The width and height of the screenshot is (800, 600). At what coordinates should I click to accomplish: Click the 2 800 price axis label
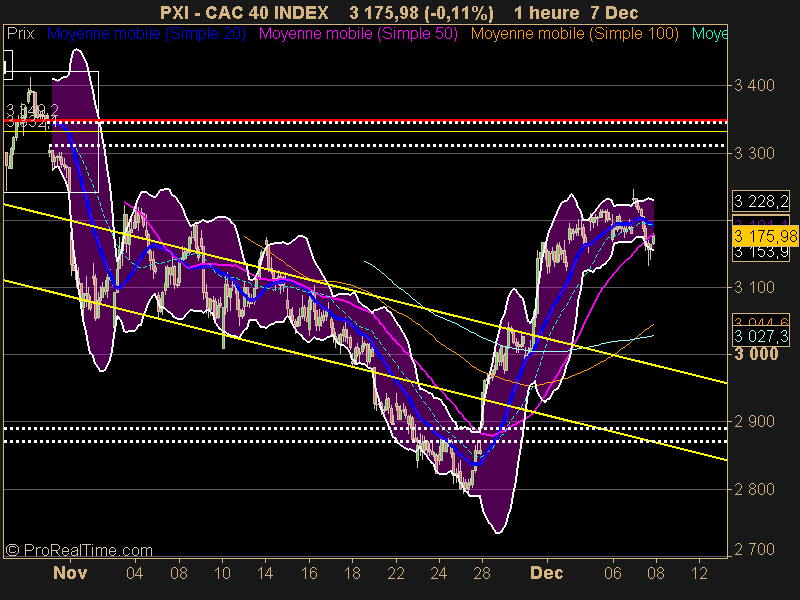coord(754,489)
